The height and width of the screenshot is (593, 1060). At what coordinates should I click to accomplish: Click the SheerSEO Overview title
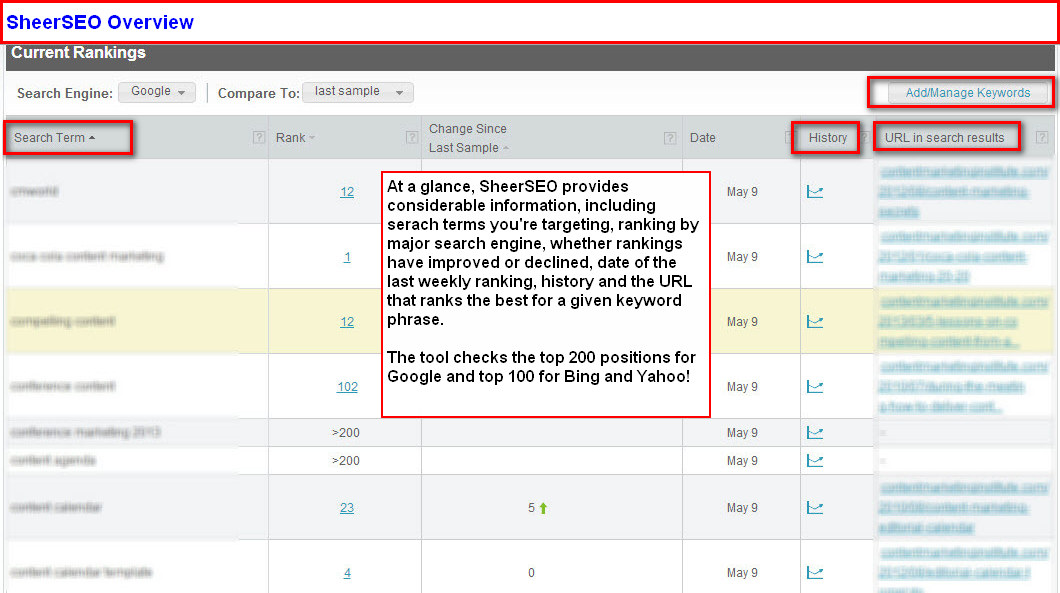100,22
